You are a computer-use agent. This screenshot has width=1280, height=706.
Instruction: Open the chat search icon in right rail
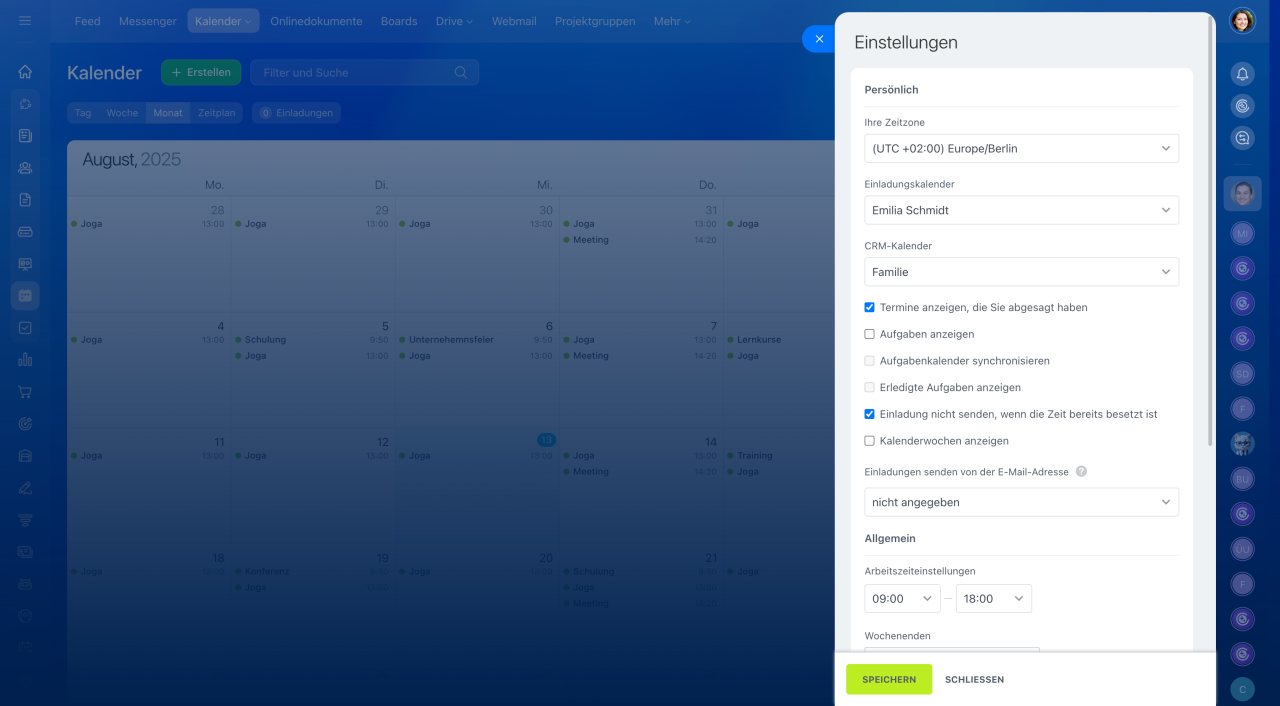[1242, 138]
